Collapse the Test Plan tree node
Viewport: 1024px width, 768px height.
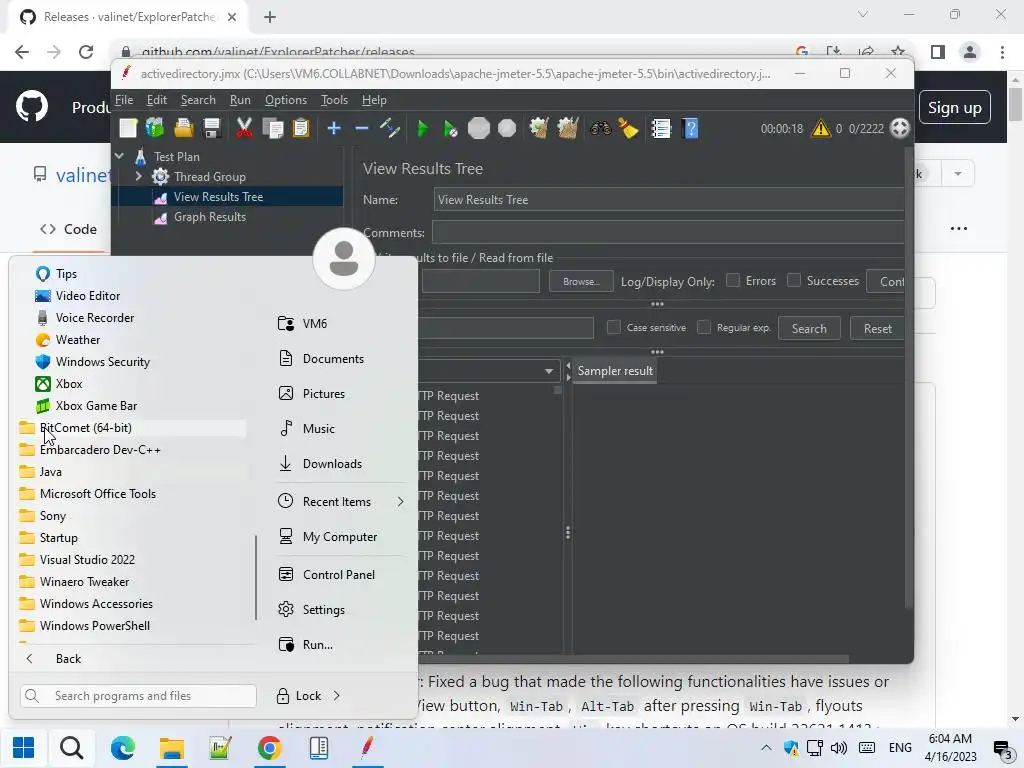pos(120,156)
